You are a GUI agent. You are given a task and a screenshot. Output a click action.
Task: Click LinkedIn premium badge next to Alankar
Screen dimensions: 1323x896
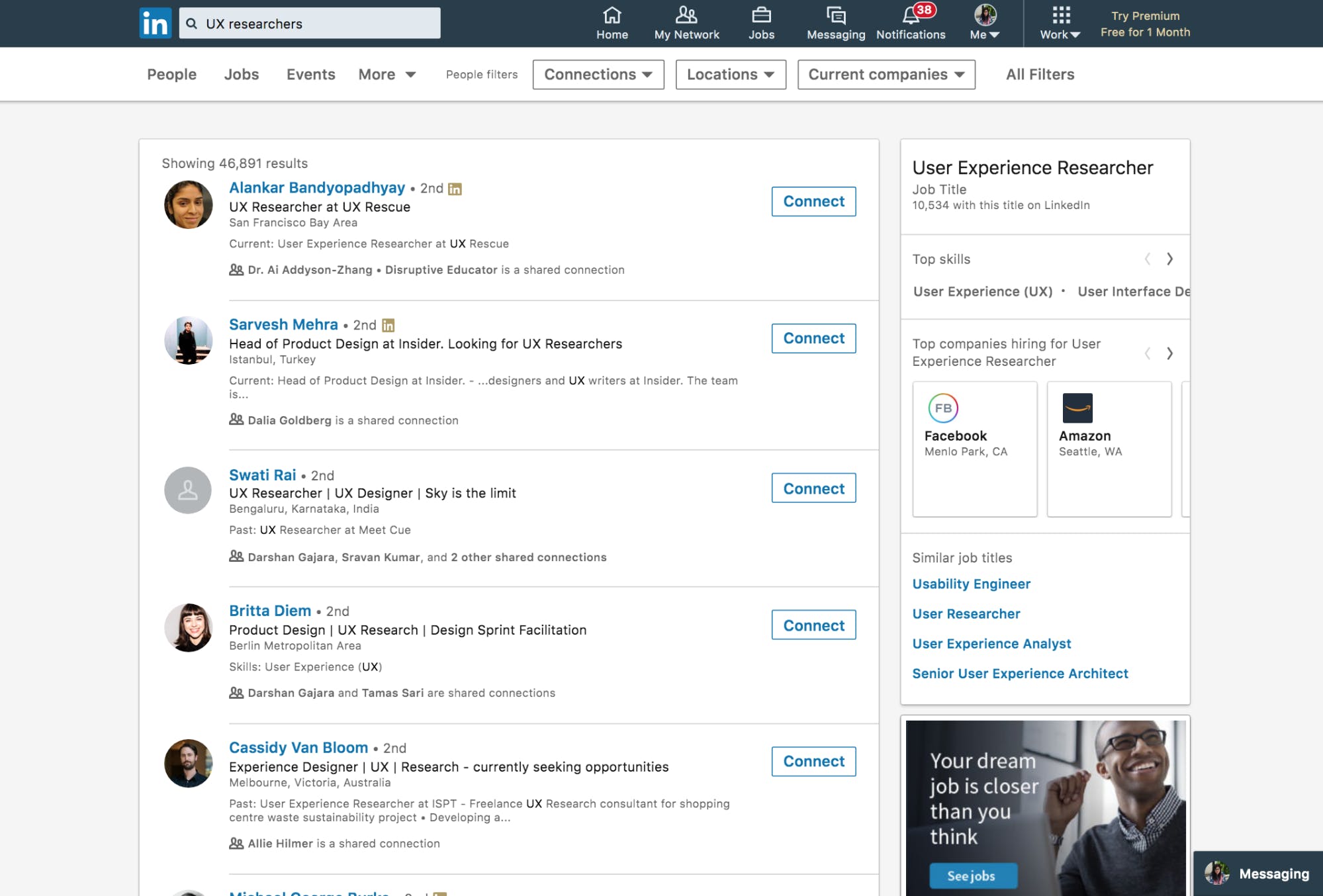(x=455, y=189)
